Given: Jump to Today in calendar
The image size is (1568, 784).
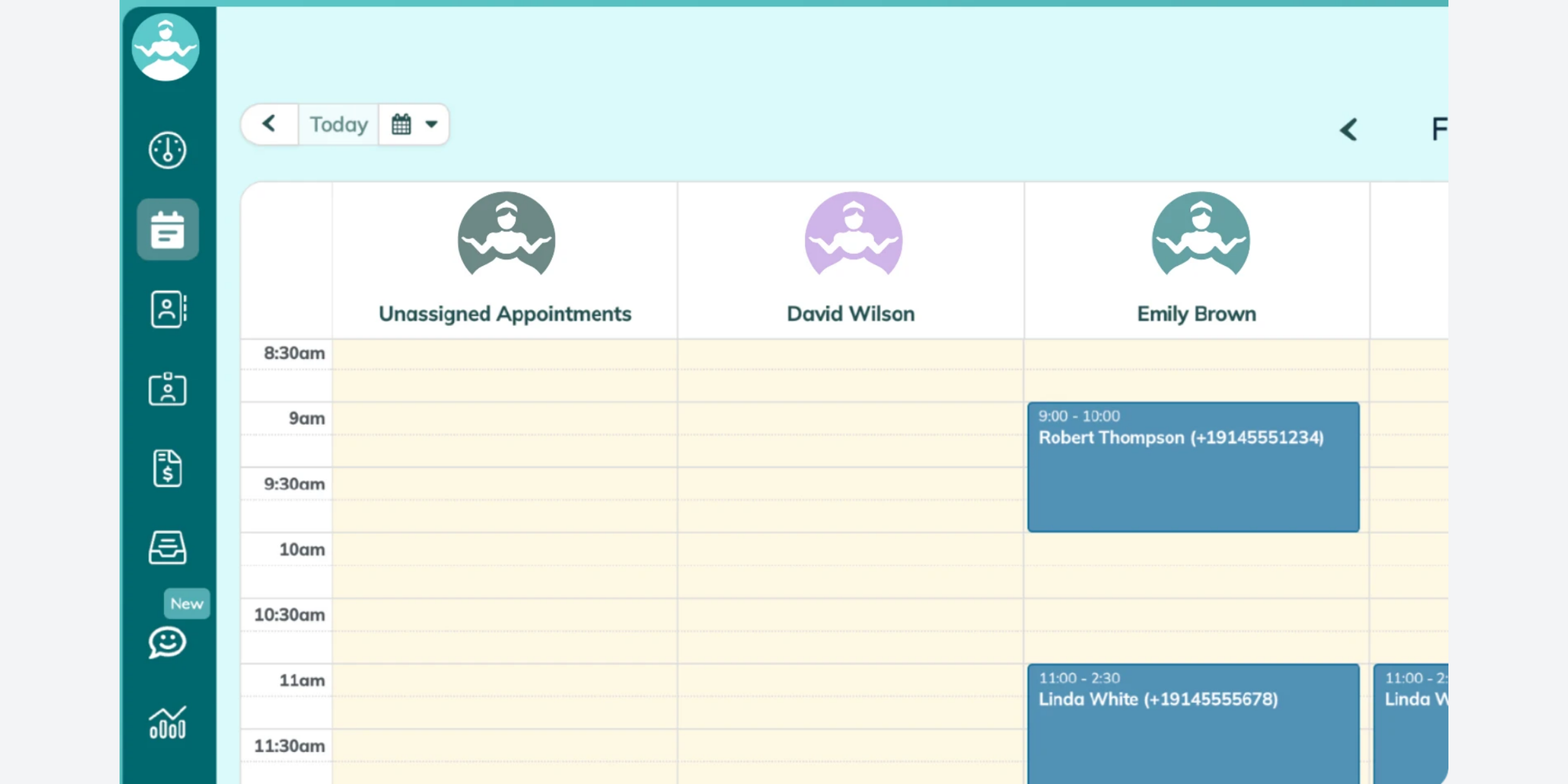Looking at the screenshot, I should coord(339,124).
